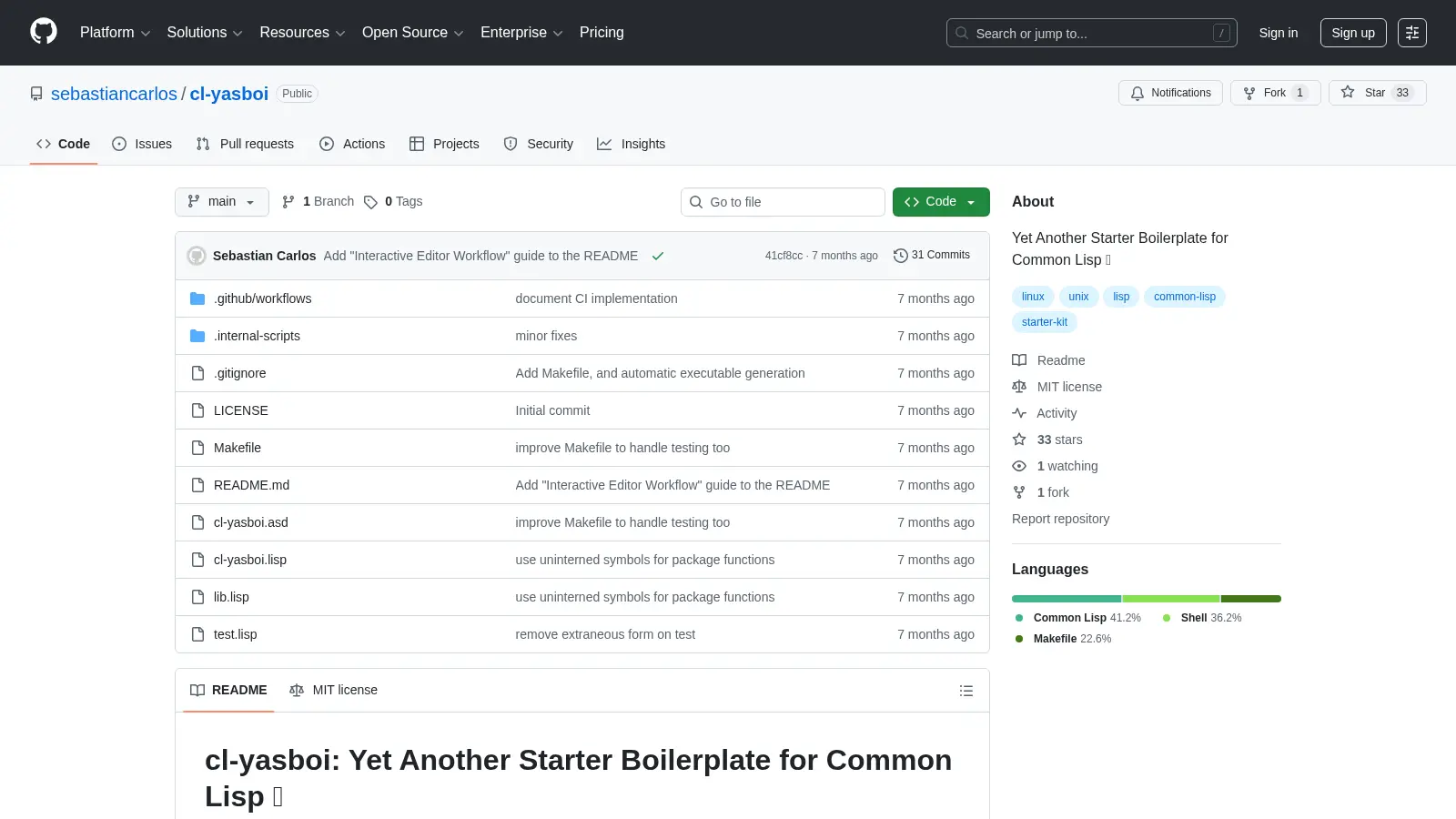Expand the Solutions menu

tap(205, 33)
